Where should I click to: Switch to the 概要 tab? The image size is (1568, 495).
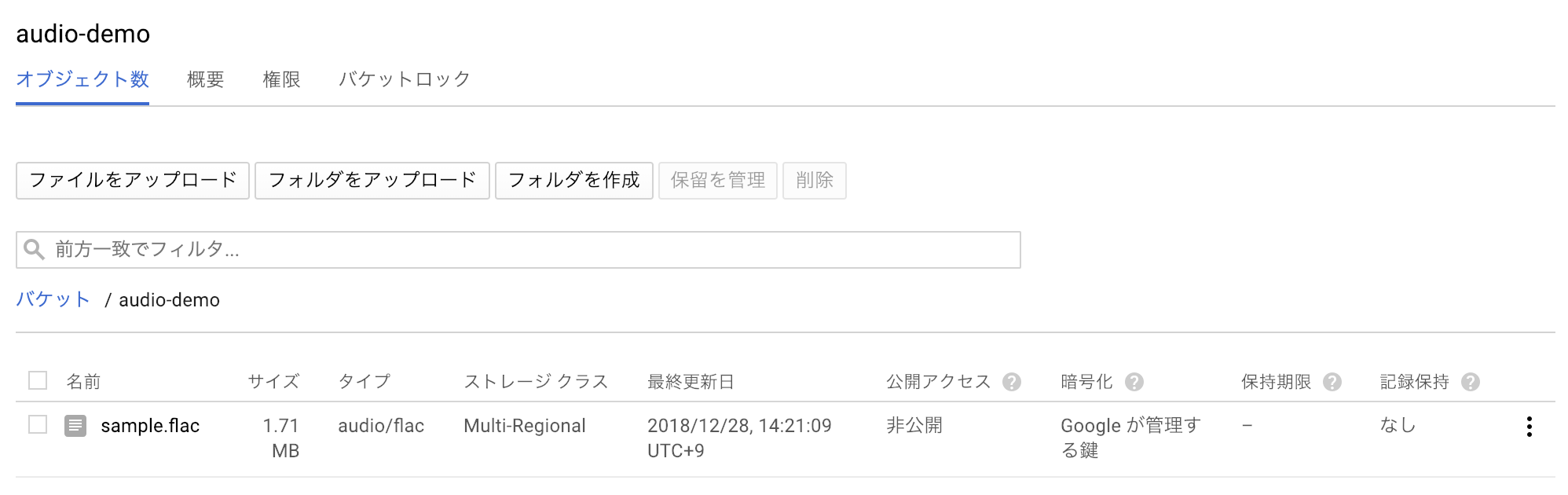[204, 79]
